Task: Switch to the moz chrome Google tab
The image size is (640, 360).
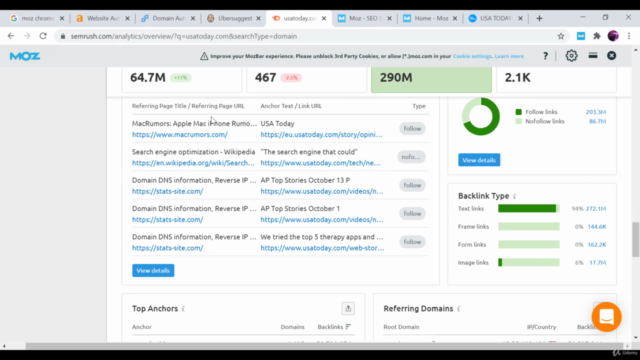Action: click(x=37, y=18)
